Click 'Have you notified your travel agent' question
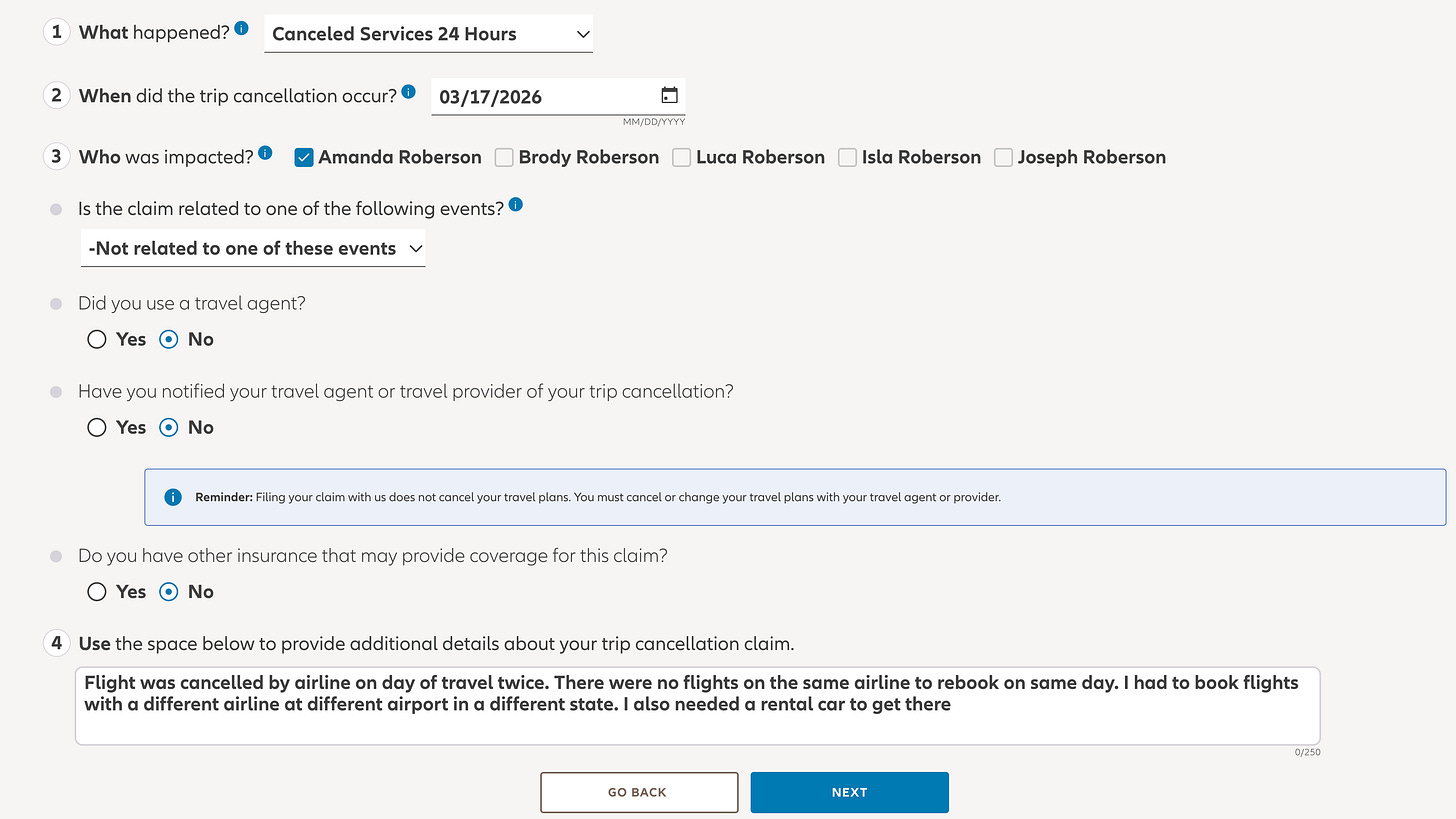1456x819 pixels. (x=406, y=391)
